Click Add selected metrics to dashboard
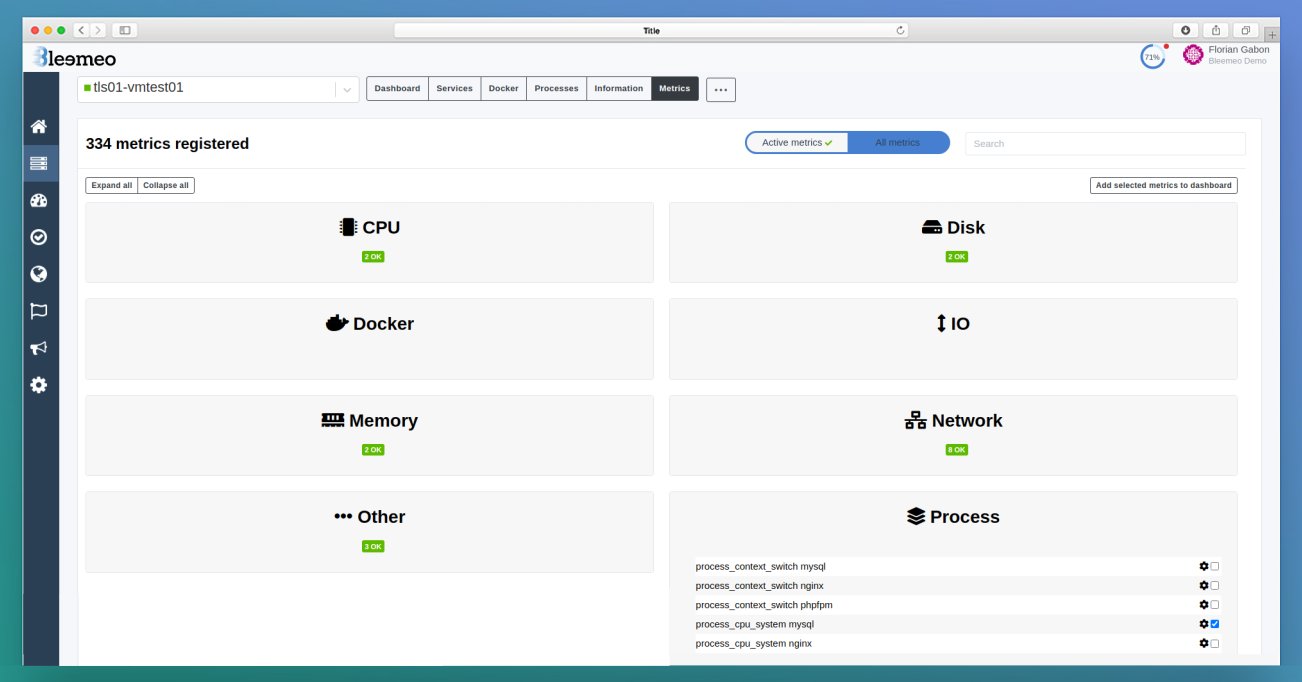Screen dimensions: 1302x682 [1163, 185]
